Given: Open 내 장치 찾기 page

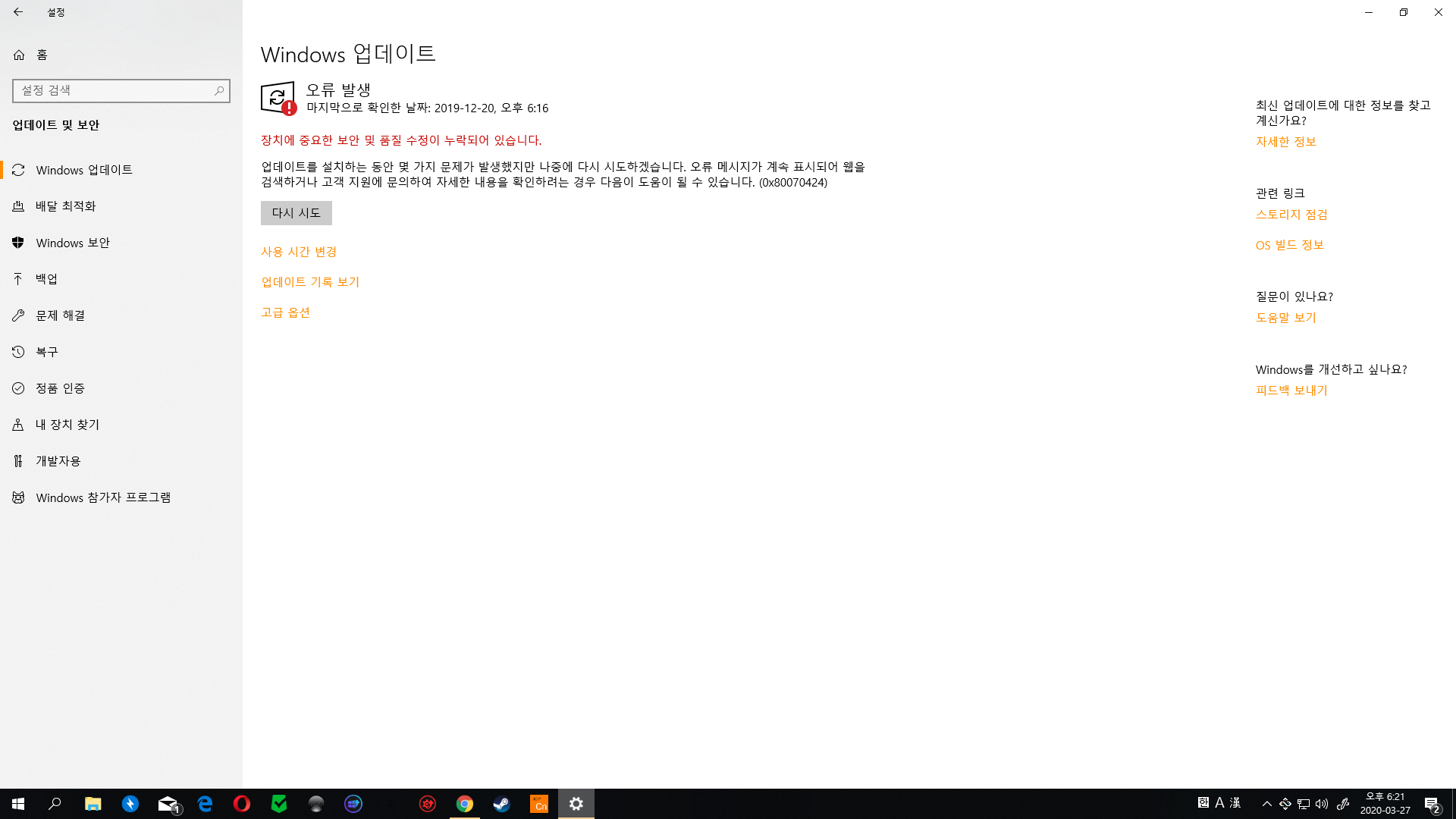Looking at the screenshot, I should [67, 425].
